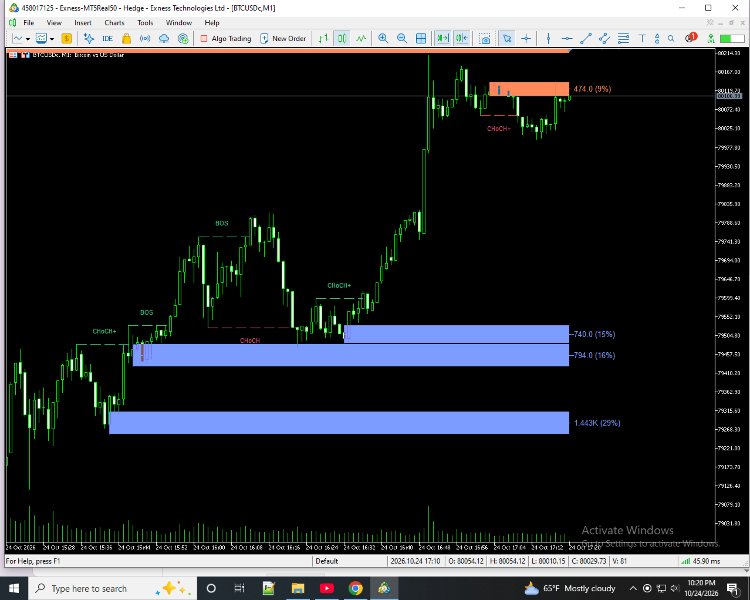
Task: Open the VPS cloud hosting icon
Action: click(x=164, y=39)
